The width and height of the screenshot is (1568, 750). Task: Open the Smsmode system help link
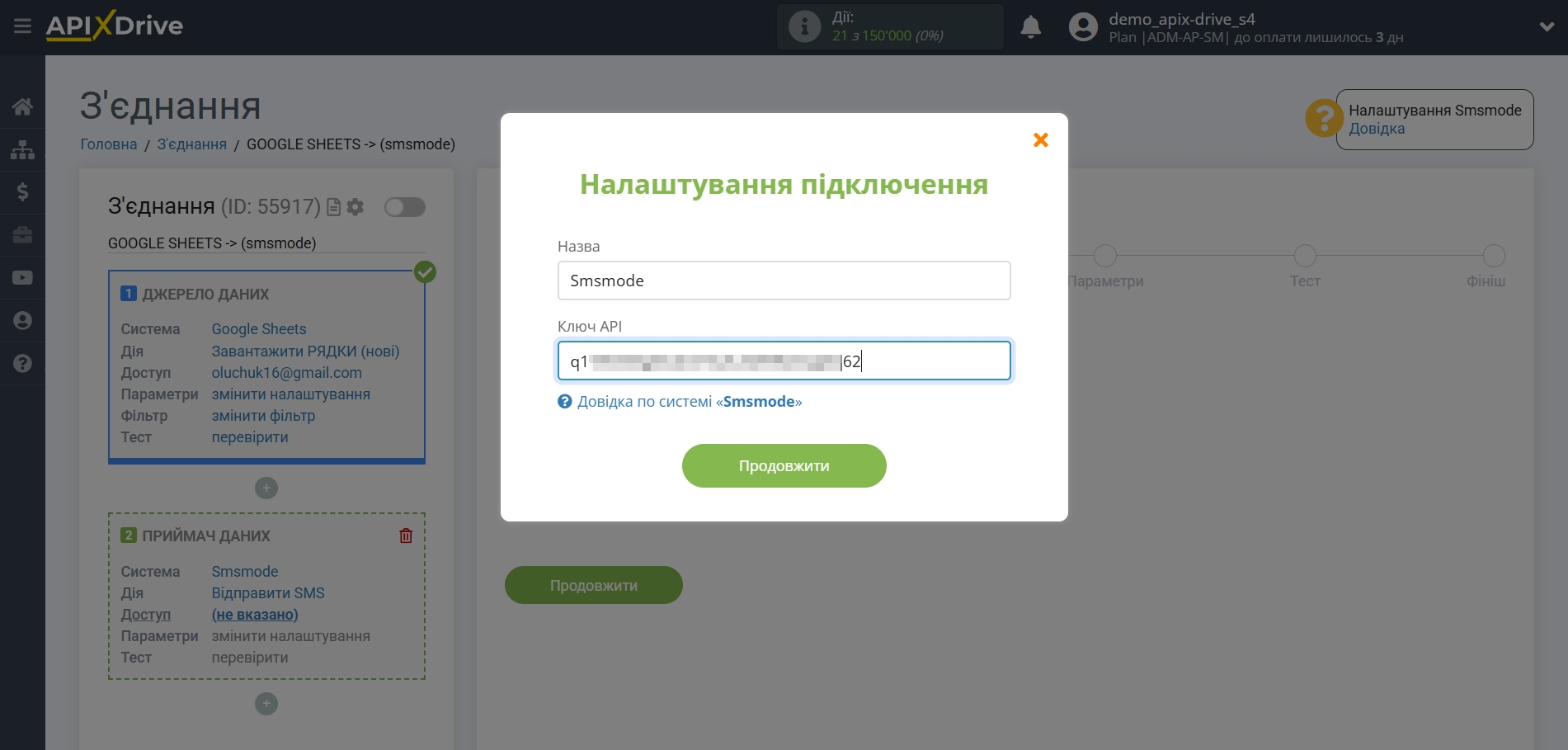point(689,402)
